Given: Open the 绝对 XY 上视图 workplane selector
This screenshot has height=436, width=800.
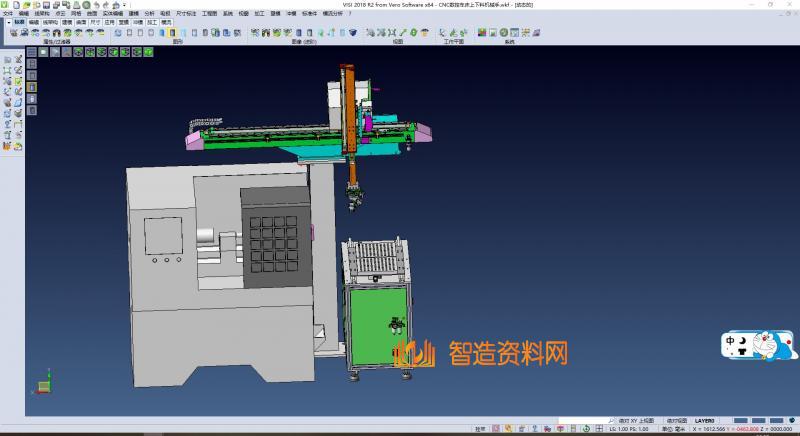Looking at the screenshot, I should 637,421.
